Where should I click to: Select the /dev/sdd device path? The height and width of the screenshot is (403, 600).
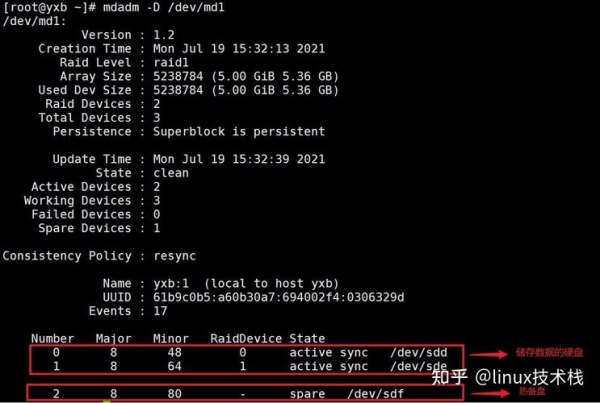419,352
